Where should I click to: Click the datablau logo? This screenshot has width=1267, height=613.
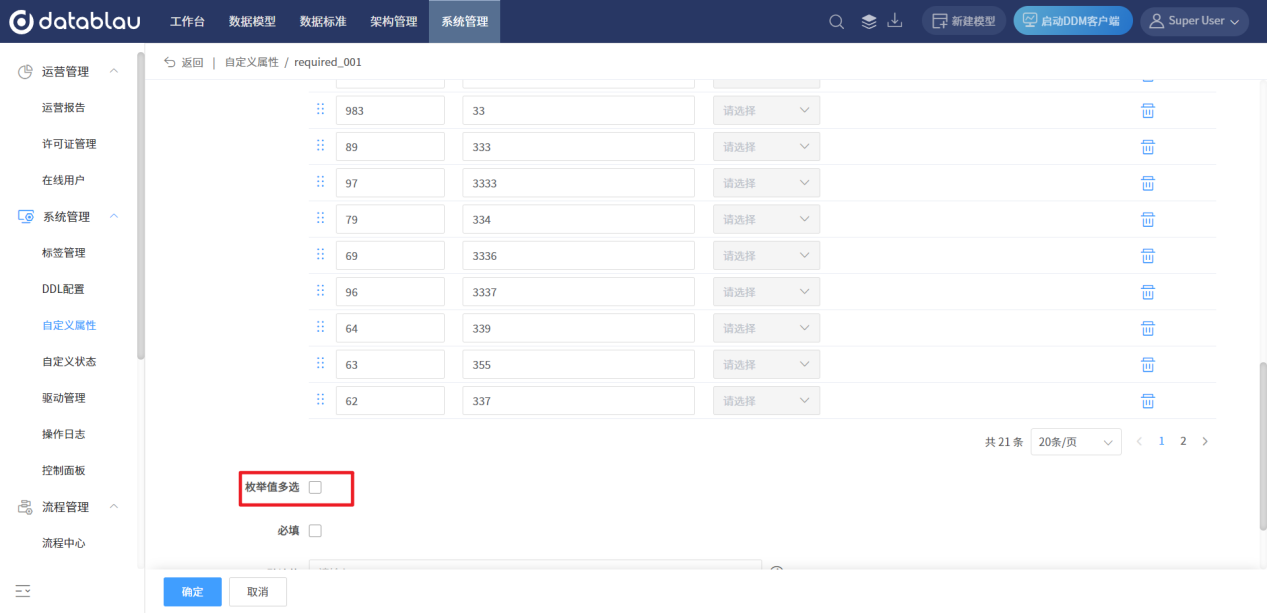[75, 21]
